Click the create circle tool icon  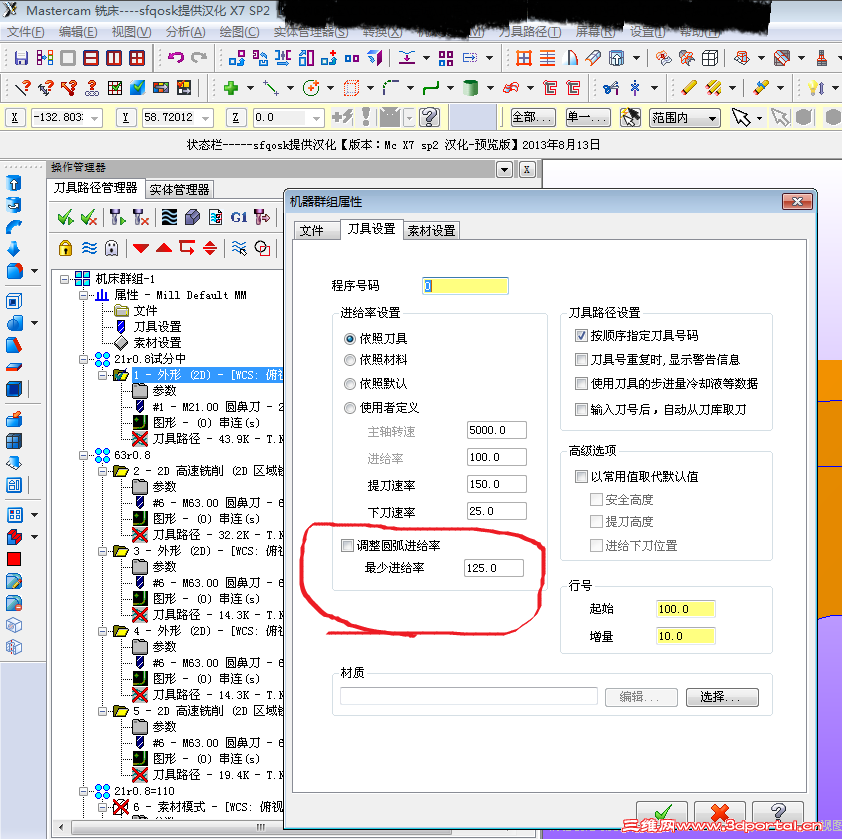(311, 88)
